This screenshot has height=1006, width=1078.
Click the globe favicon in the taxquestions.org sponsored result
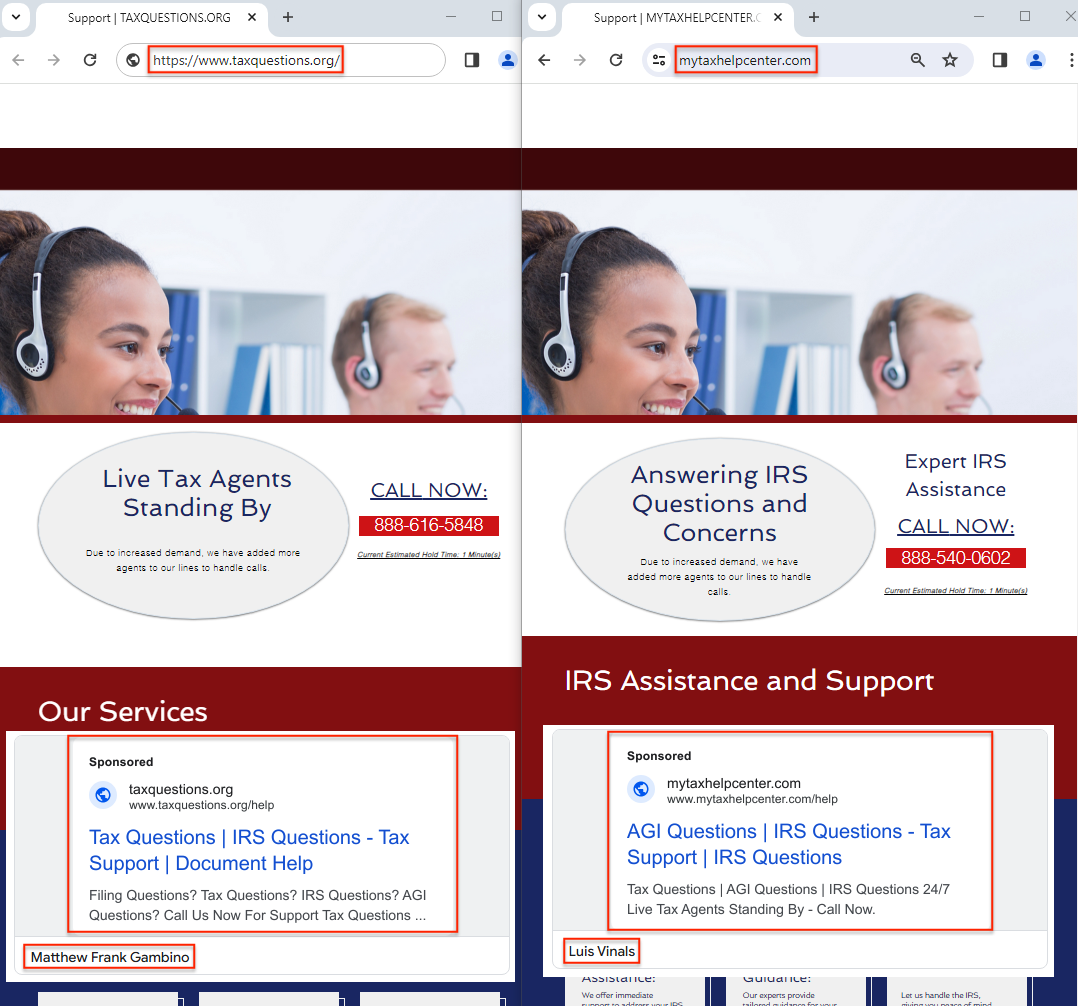(x=103, y=795)
